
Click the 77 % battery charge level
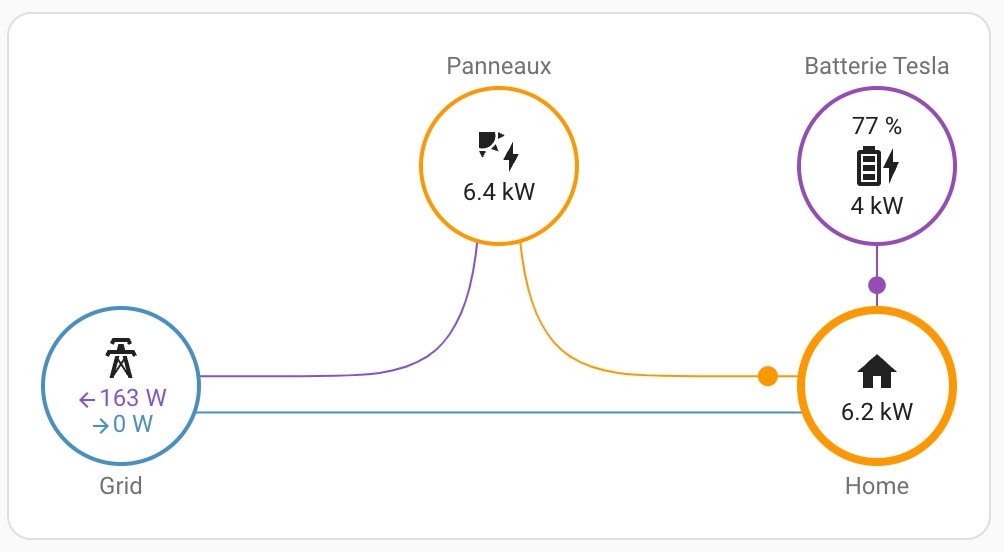tap(877, 127)
